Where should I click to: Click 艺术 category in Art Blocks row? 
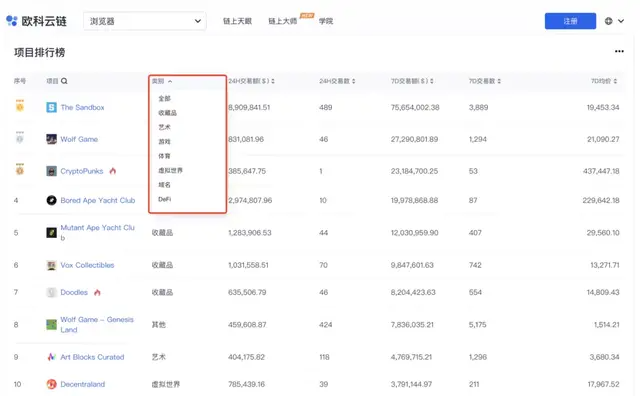[158, 357]
